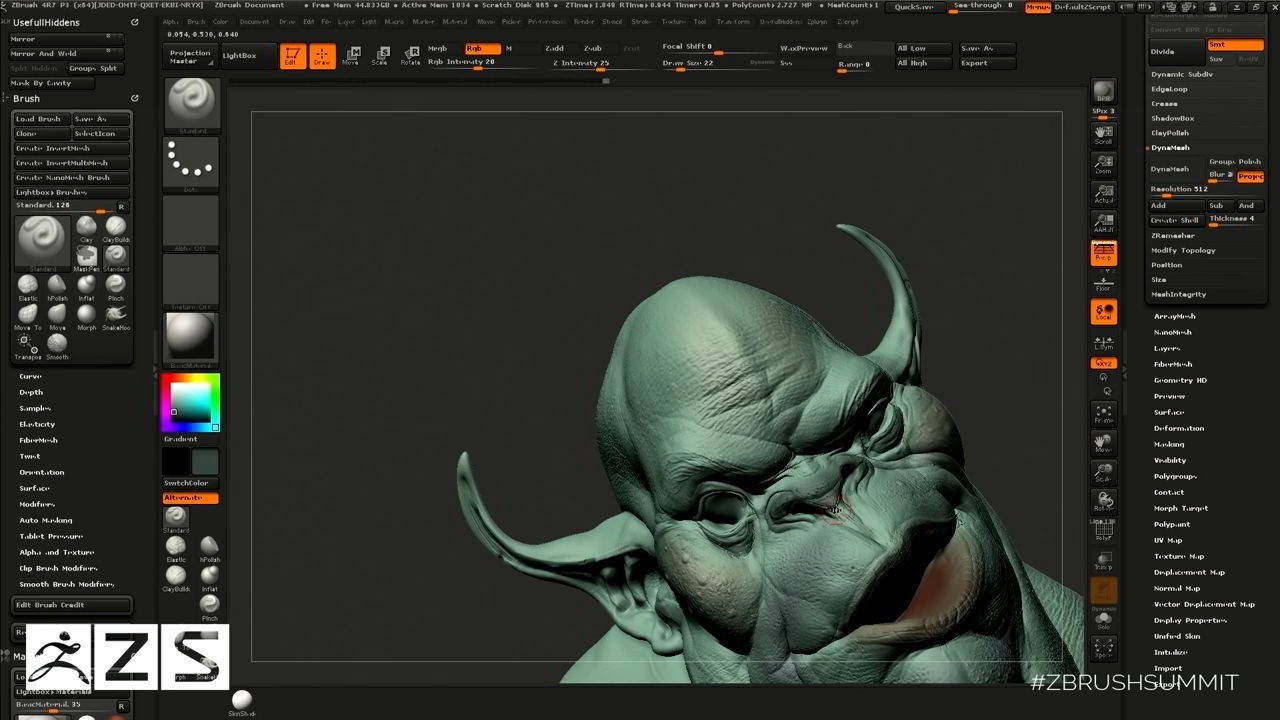Viewport: 1280px width, 720px height.
Task: Select the Move tool in the top toolbar
Action: pyautogui.click(x=352, y=56)
